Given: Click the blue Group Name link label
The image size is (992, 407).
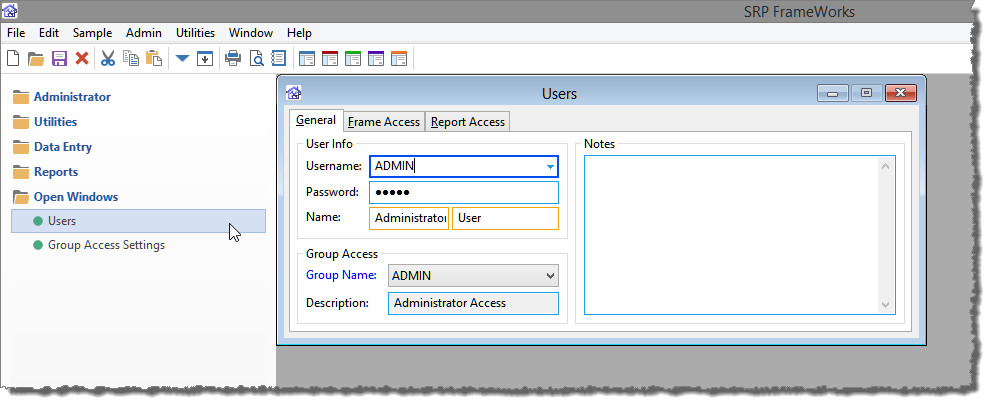Looking at the screenshot, I should click(342, 275).
